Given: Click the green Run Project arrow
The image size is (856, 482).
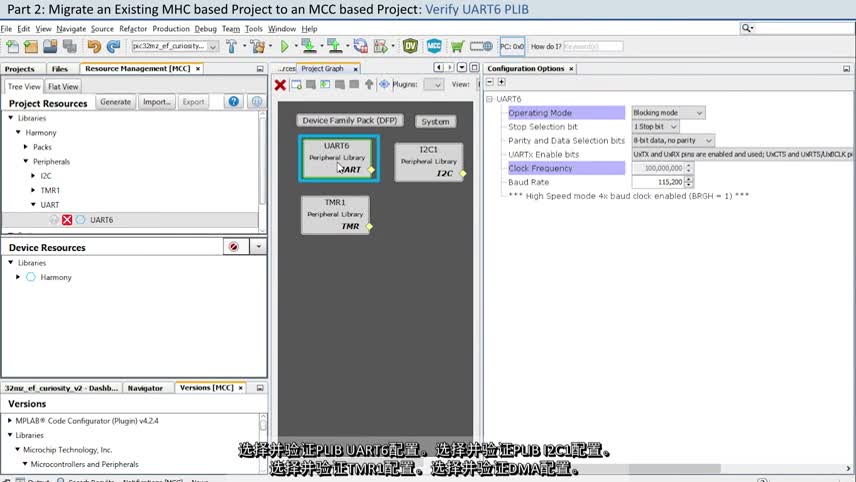Looking at the screenshot, I should coord(285,46).
